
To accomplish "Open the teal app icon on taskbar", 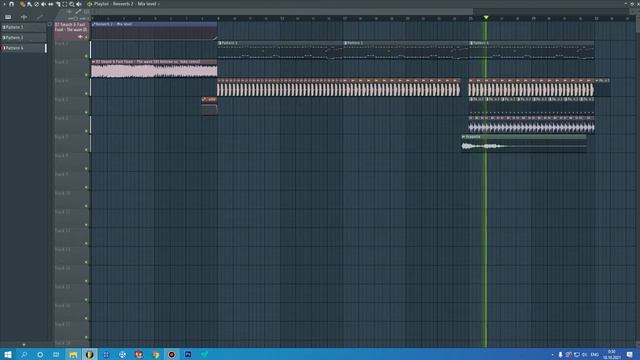I will [x=204, y=355].
